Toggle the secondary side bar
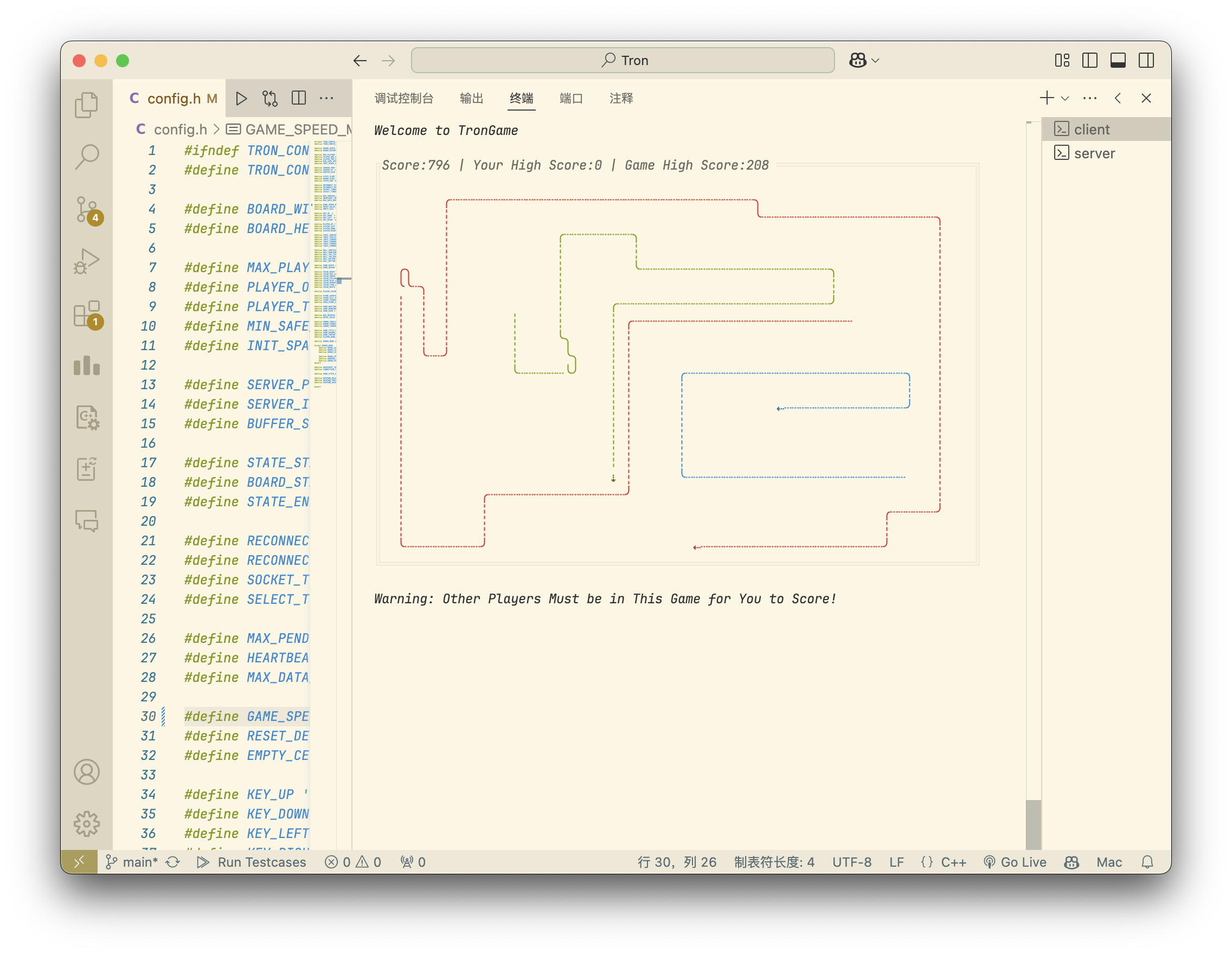 (1146, 60)
